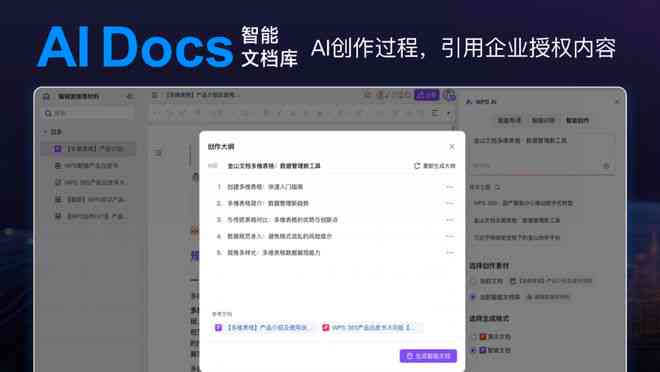
Task: Select outline item 5 in the dialog
Action: click(x=274, y=252)
